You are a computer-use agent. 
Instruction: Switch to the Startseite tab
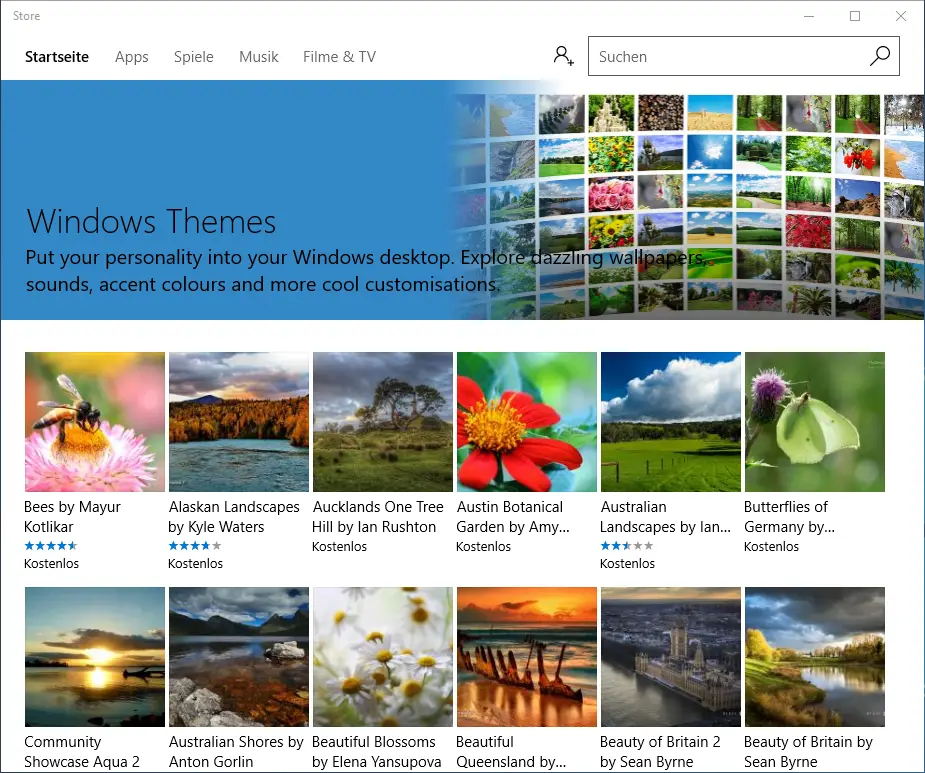click(x=57, y=57)
